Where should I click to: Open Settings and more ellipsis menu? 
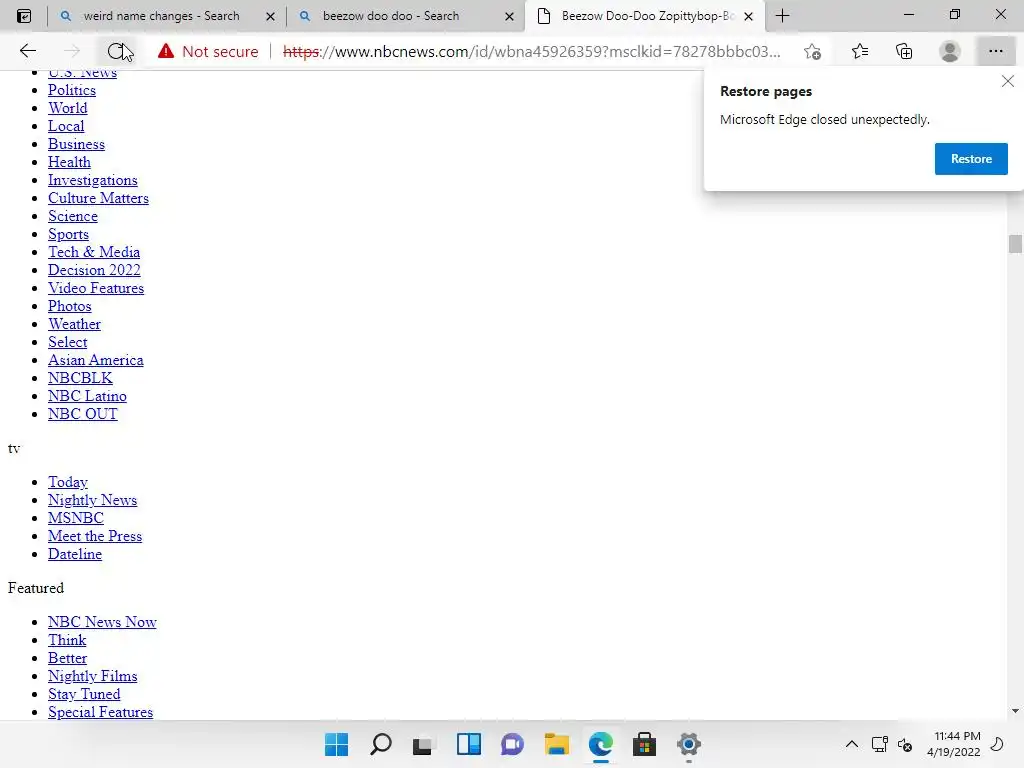click(x=995, y=51)
